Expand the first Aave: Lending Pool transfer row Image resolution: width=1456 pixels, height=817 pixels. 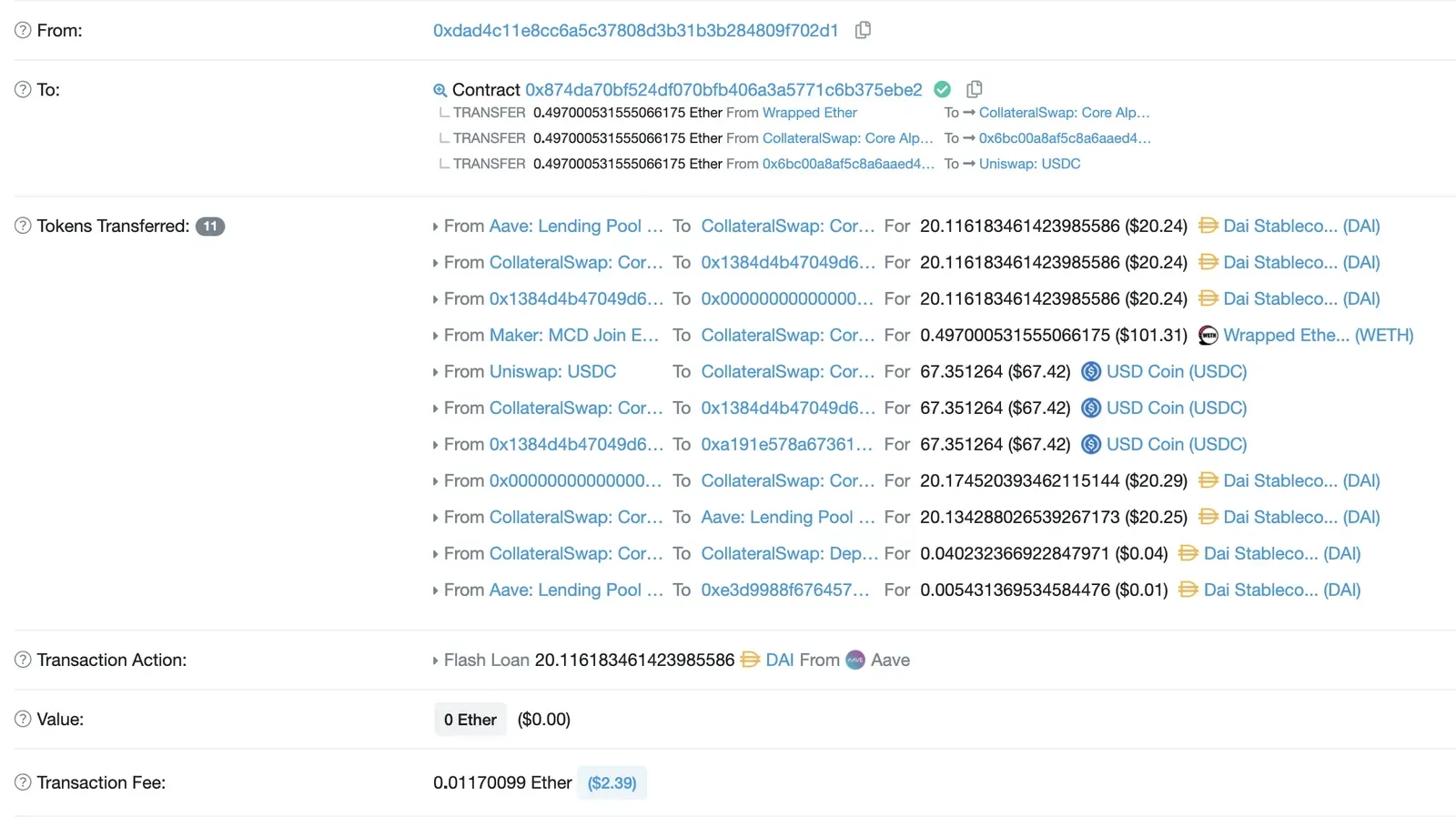coord(435,227)
